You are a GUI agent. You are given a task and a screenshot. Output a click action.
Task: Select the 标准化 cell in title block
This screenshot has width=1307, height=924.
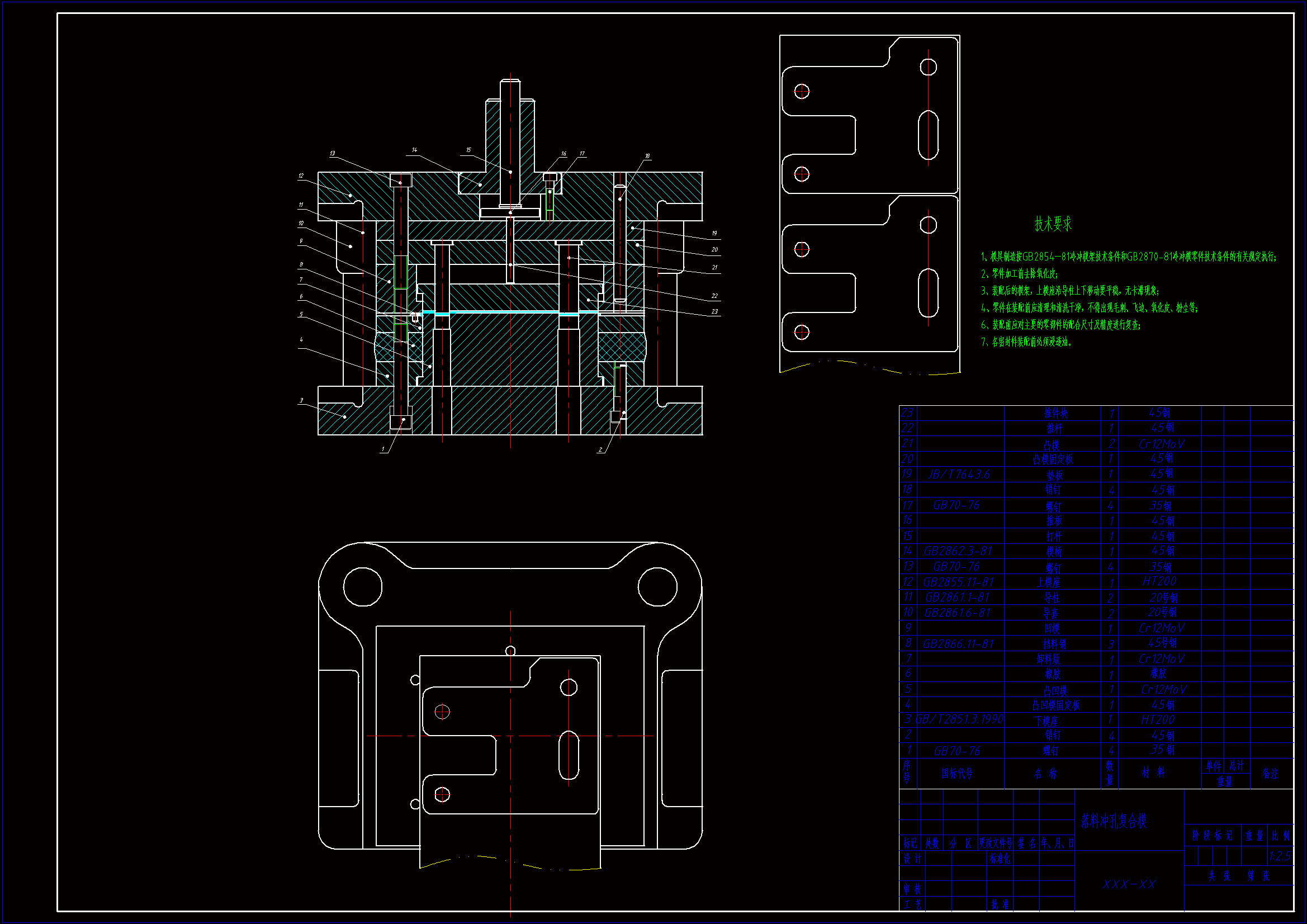[x=1000, y=859]
